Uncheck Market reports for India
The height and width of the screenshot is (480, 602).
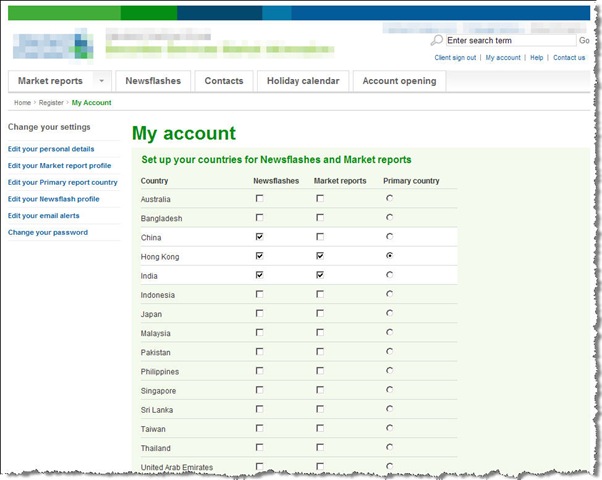[x=320, y=275]
